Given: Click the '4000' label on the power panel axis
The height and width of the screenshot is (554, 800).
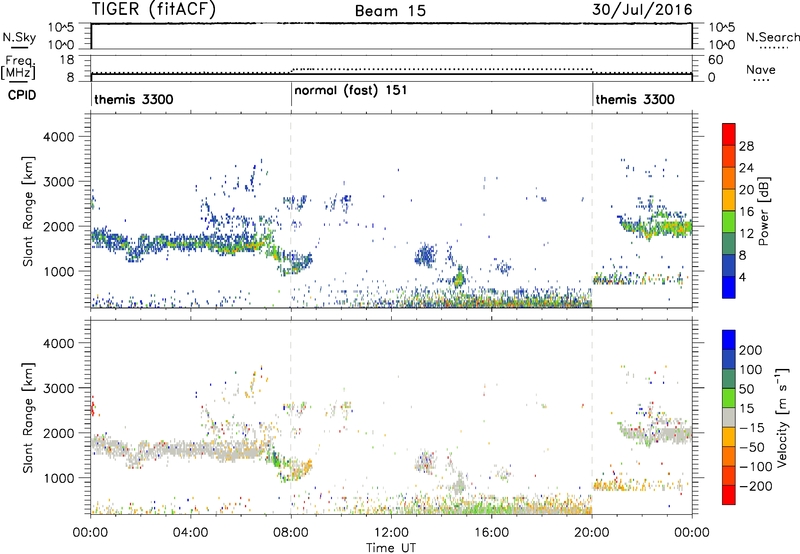Looking at the screenshot, I should (59, 137).
